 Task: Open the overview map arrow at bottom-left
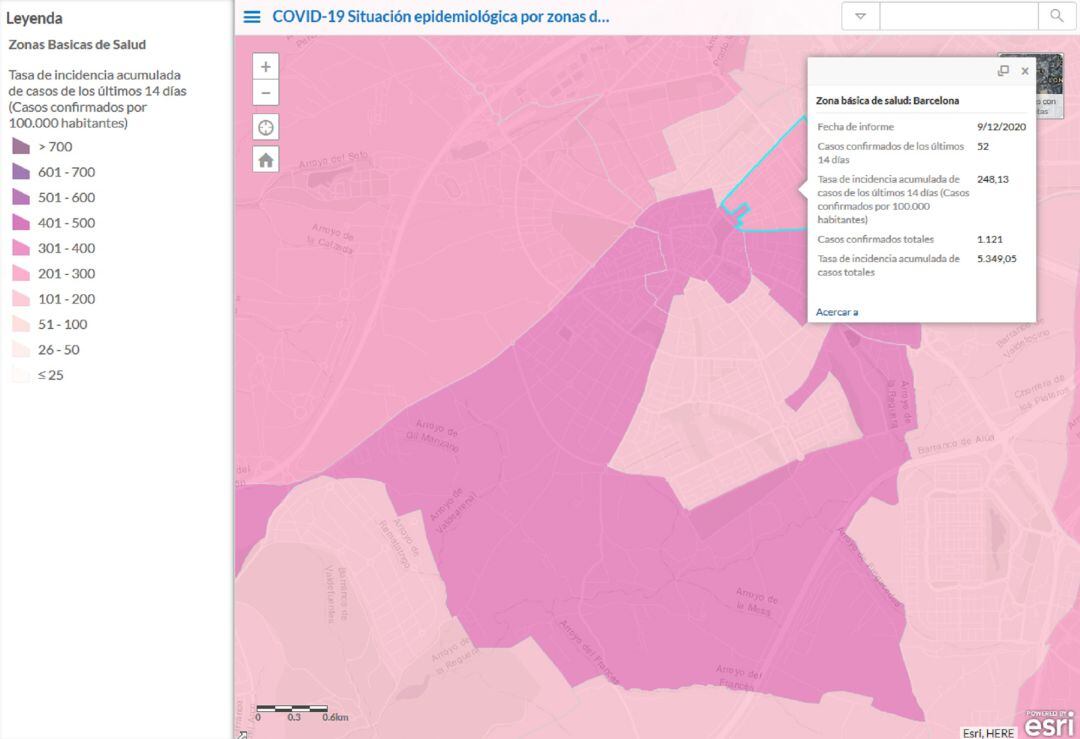(241, 733)
